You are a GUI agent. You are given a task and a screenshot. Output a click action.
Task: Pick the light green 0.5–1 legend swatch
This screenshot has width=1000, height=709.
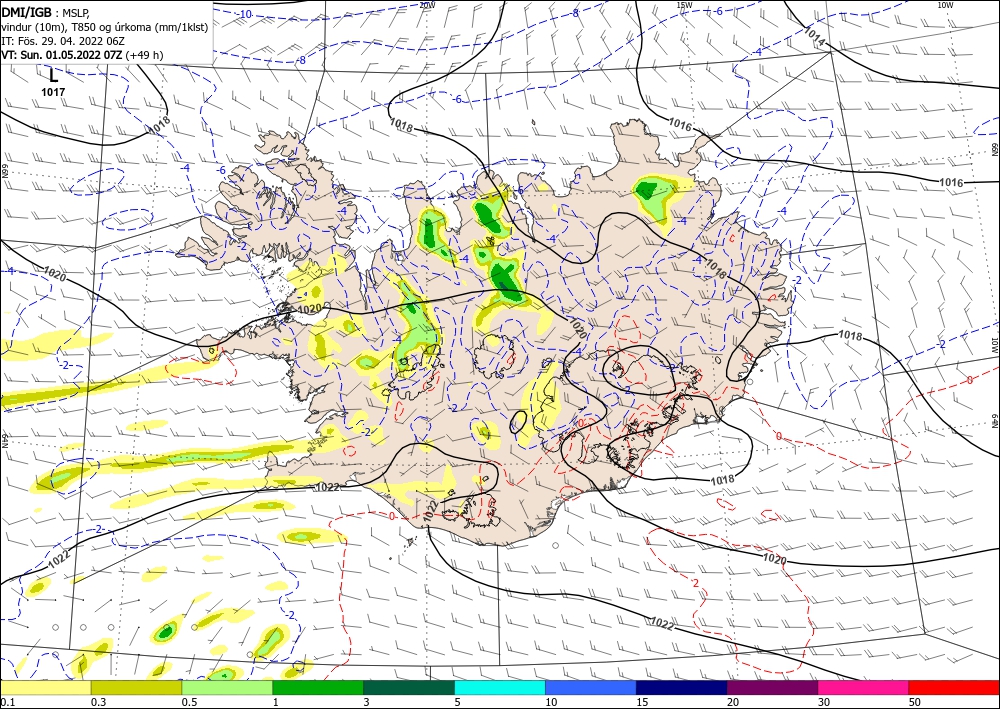[227, 687]
